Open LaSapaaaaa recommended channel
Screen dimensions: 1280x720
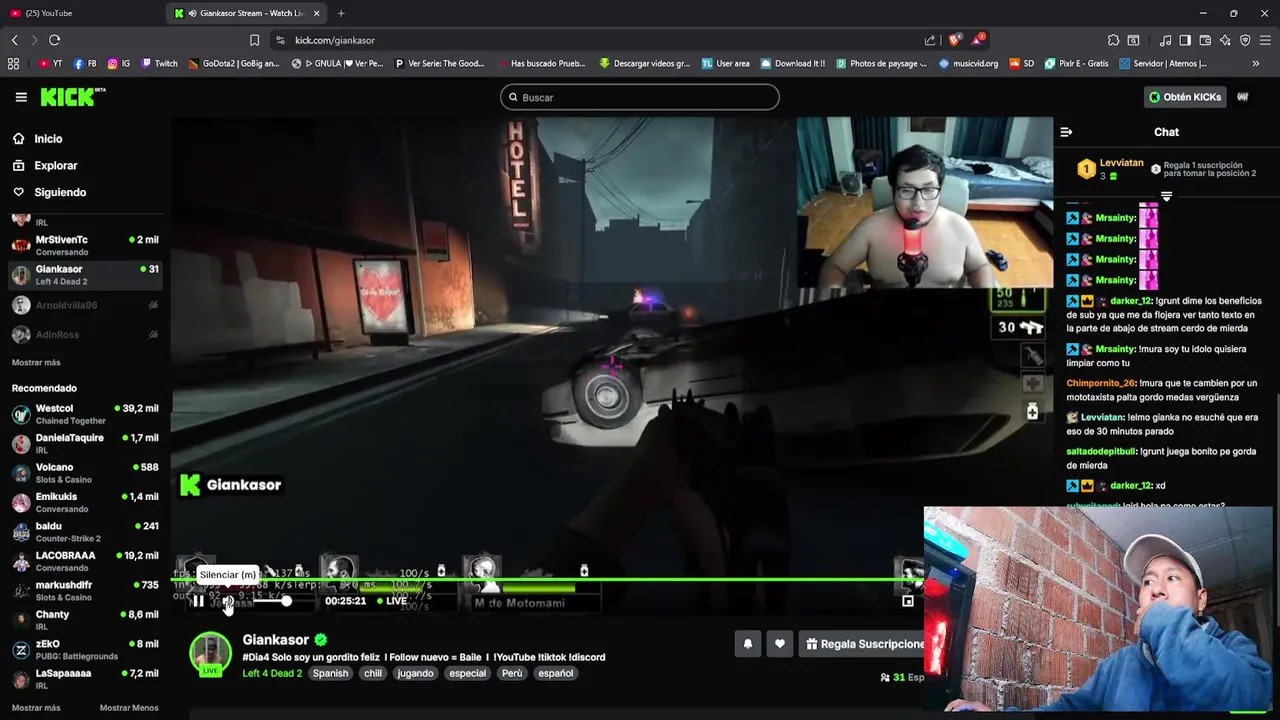tap(85, 678)
